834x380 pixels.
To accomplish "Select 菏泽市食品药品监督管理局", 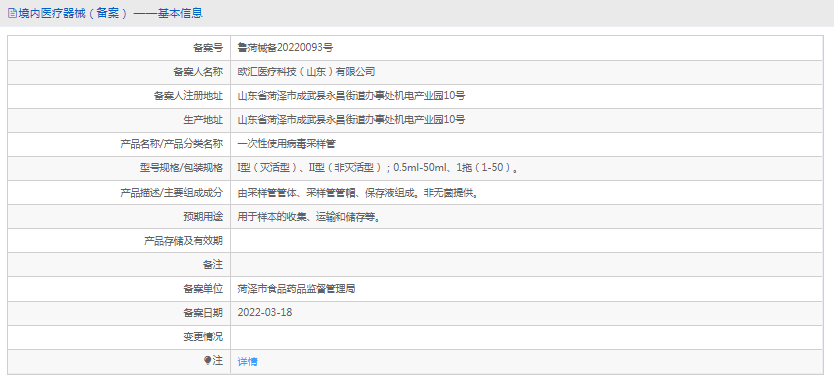I will (296, 289).
